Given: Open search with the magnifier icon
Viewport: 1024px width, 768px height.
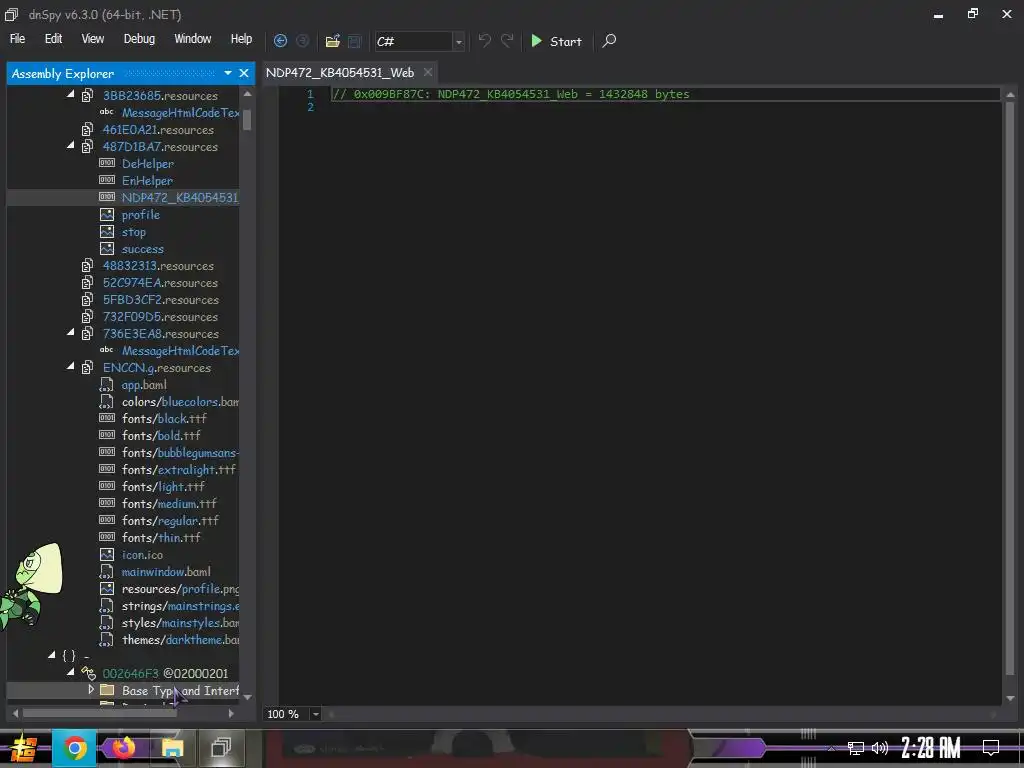Looking at the screenshot, I should pos(609,41).
